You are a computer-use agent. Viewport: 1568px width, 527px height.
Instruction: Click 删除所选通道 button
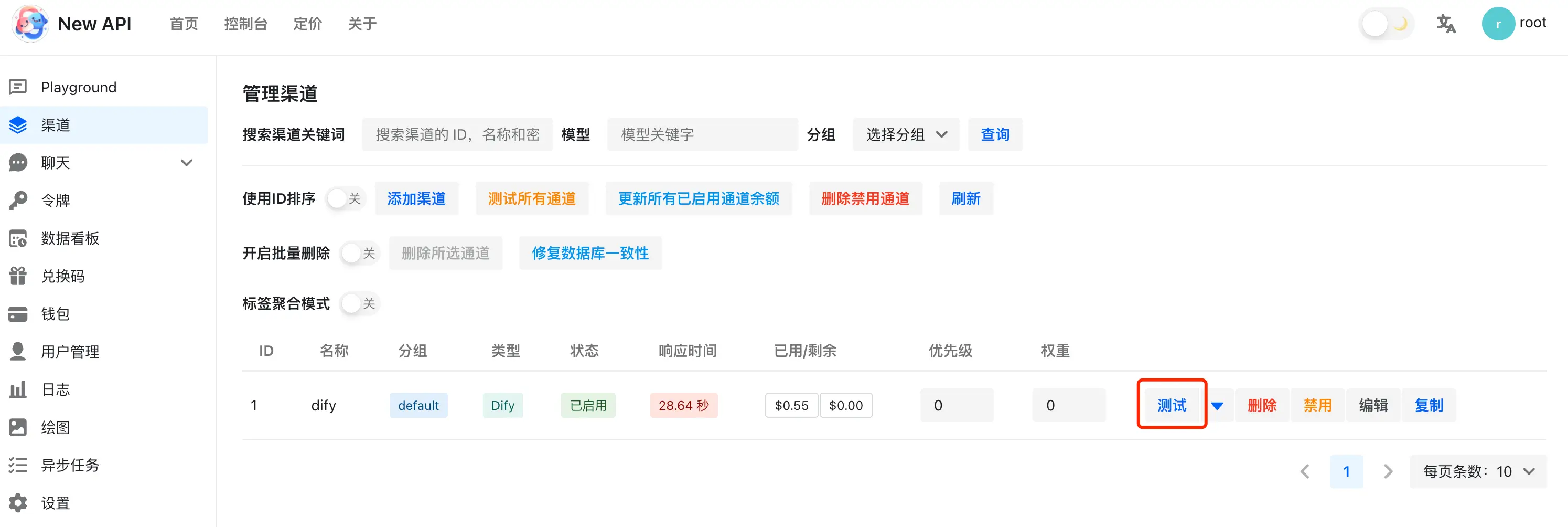446,253
